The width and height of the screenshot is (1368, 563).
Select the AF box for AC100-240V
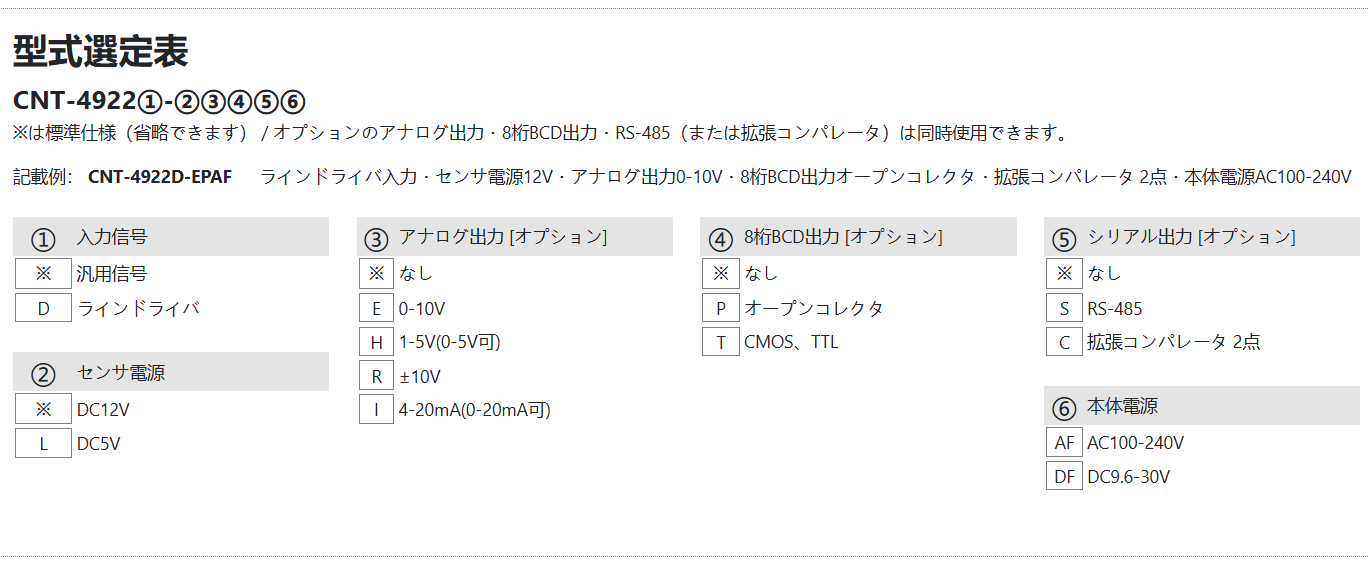tap(1064, 443)
